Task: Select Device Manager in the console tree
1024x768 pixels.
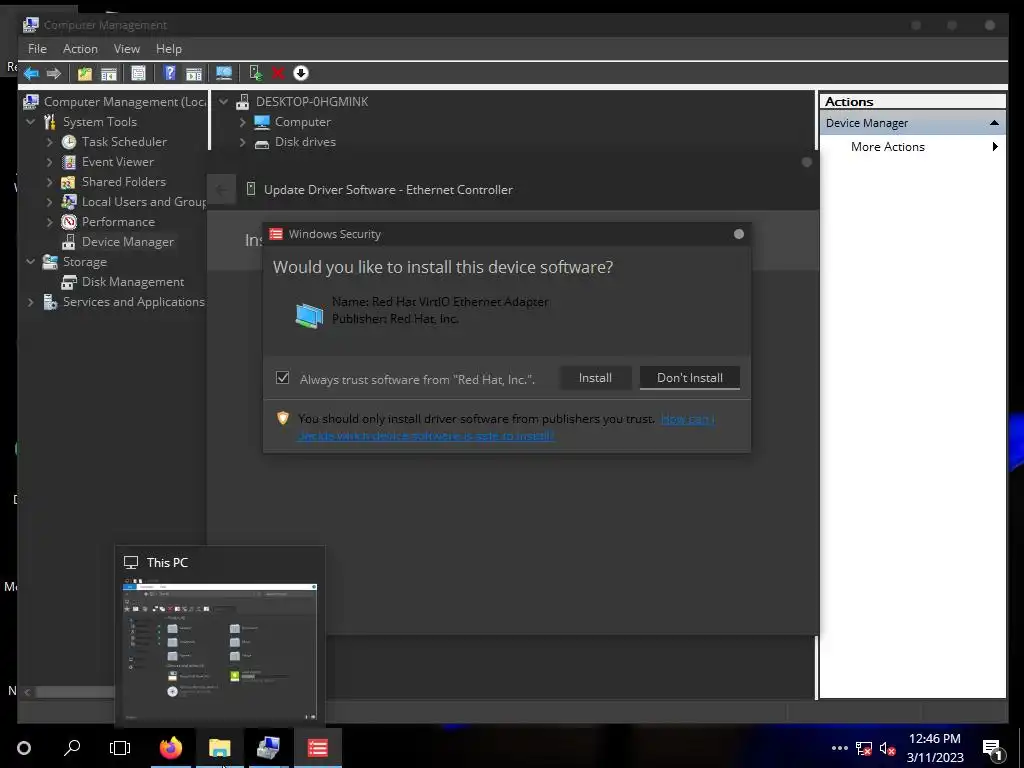Action: coord(127,242)
